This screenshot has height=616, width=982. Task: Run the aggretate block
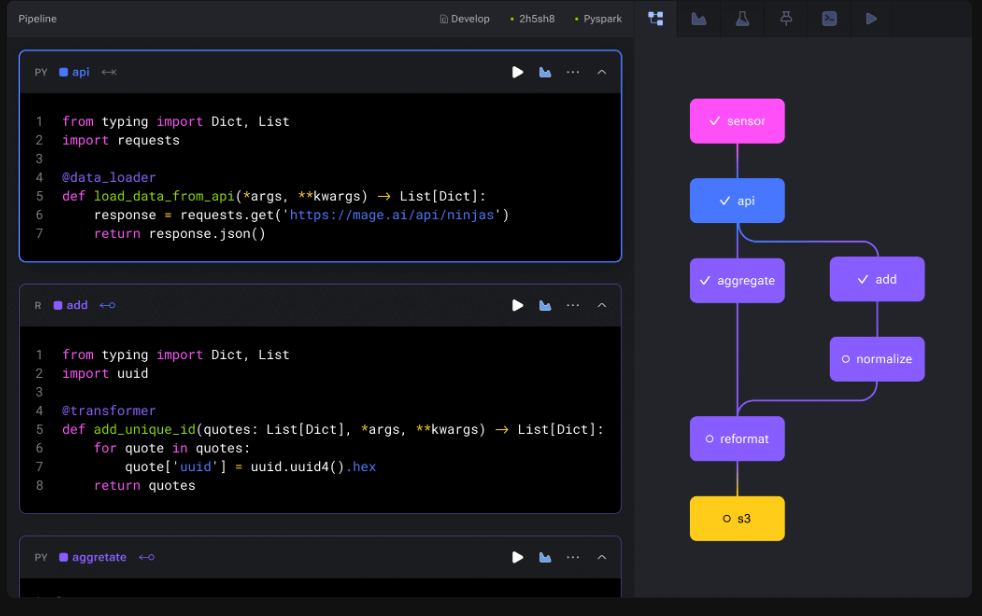(517, 557)
